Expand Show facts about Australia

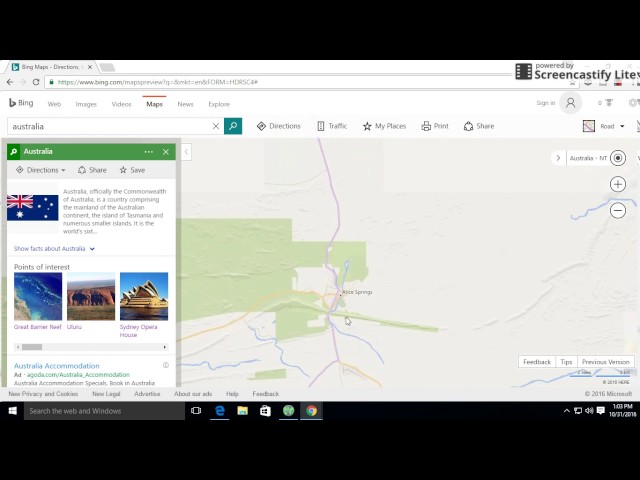(x=54, y=249)
